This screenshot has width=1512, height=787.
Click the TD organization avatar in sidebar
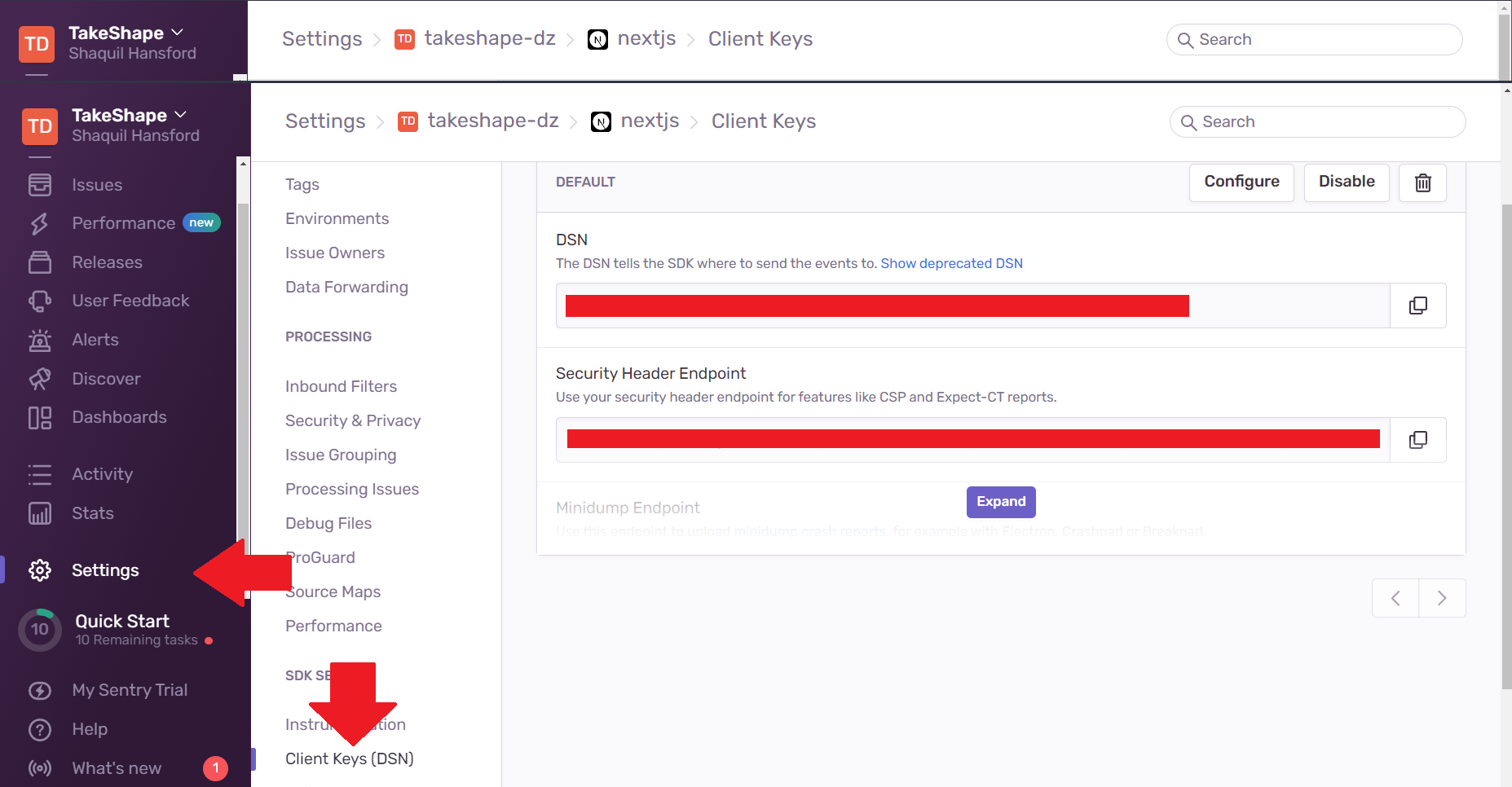point(40,126)
